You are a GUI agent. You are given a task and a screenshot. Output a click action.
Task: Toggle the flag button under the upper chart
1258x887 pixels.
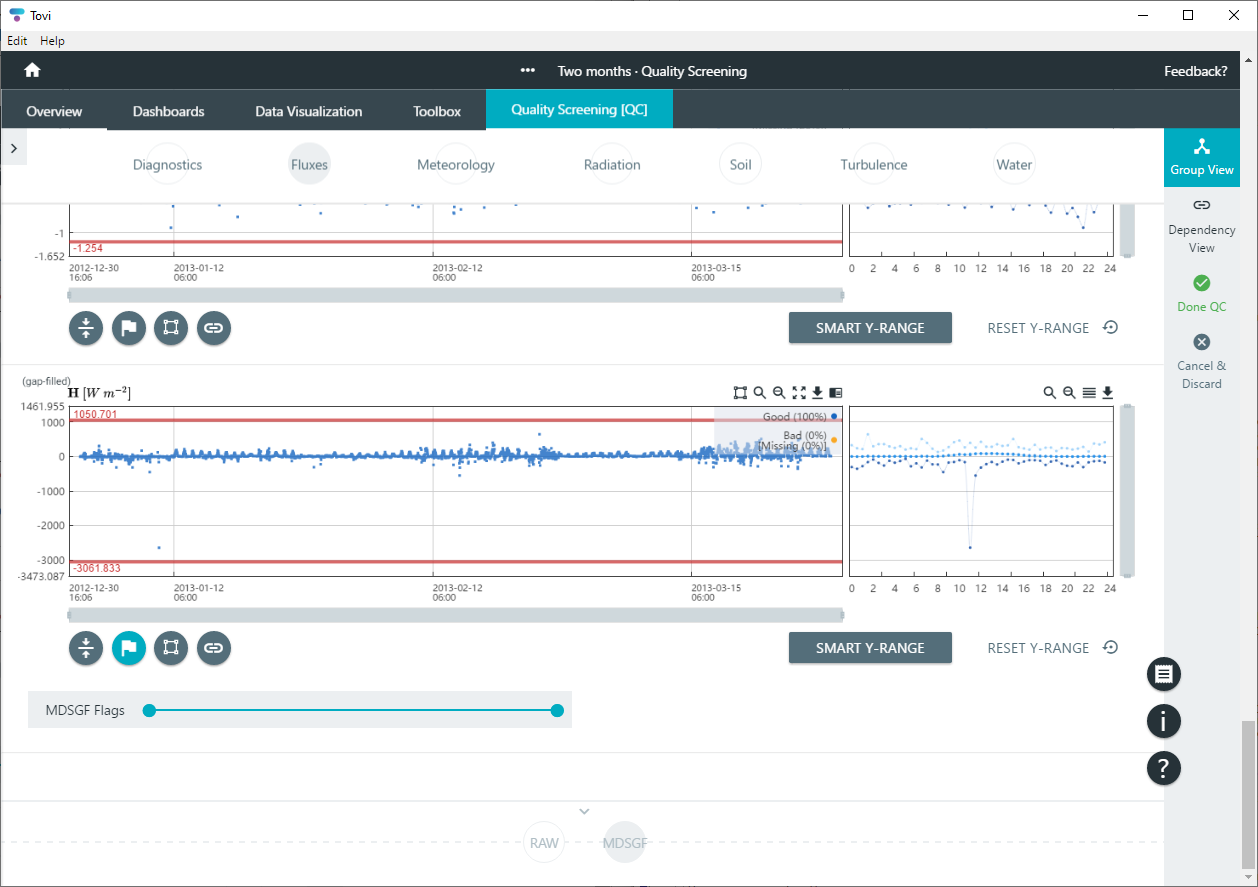click(x=129, y=328)
